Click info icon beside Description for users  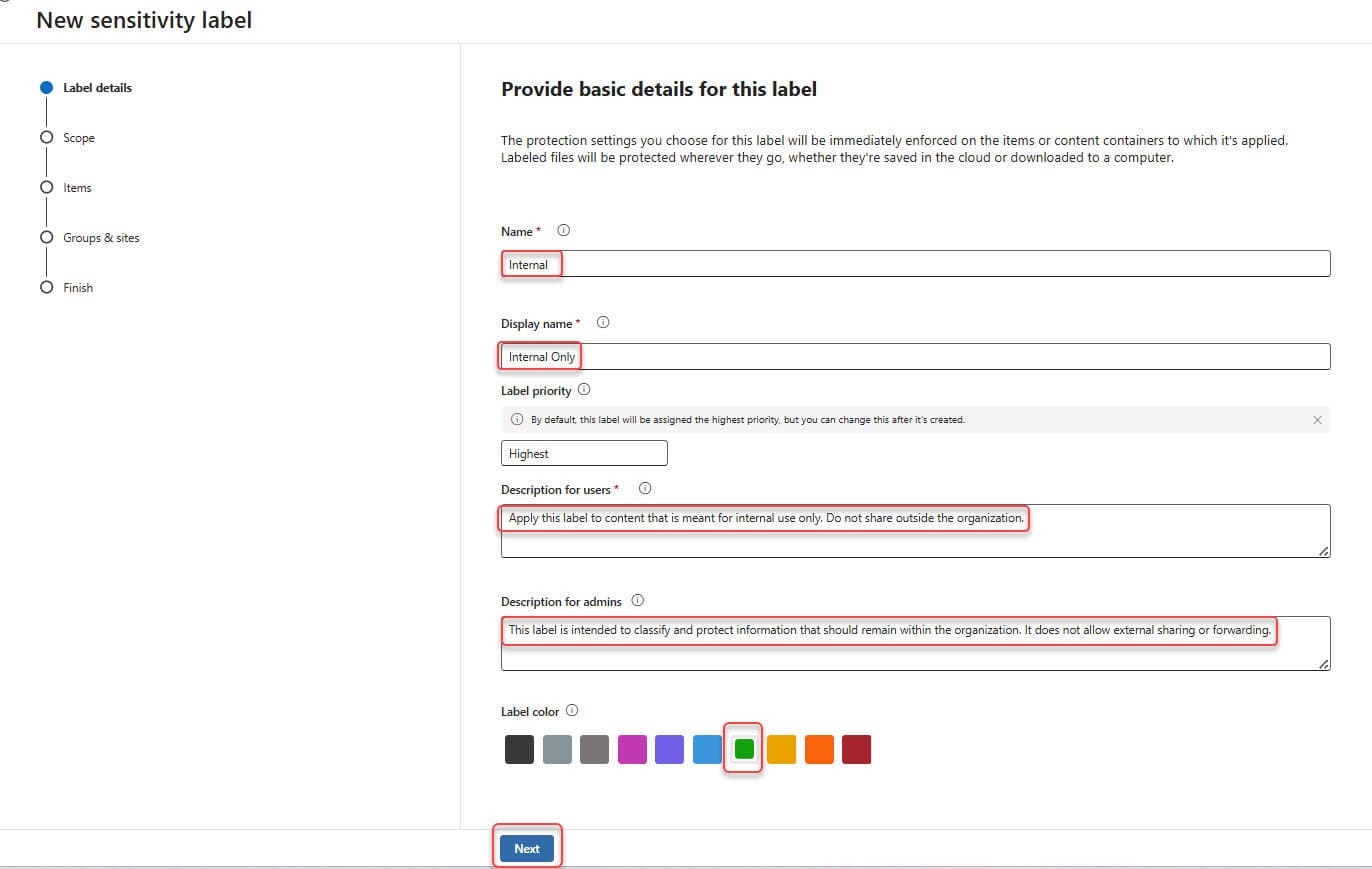coord(645,489)
